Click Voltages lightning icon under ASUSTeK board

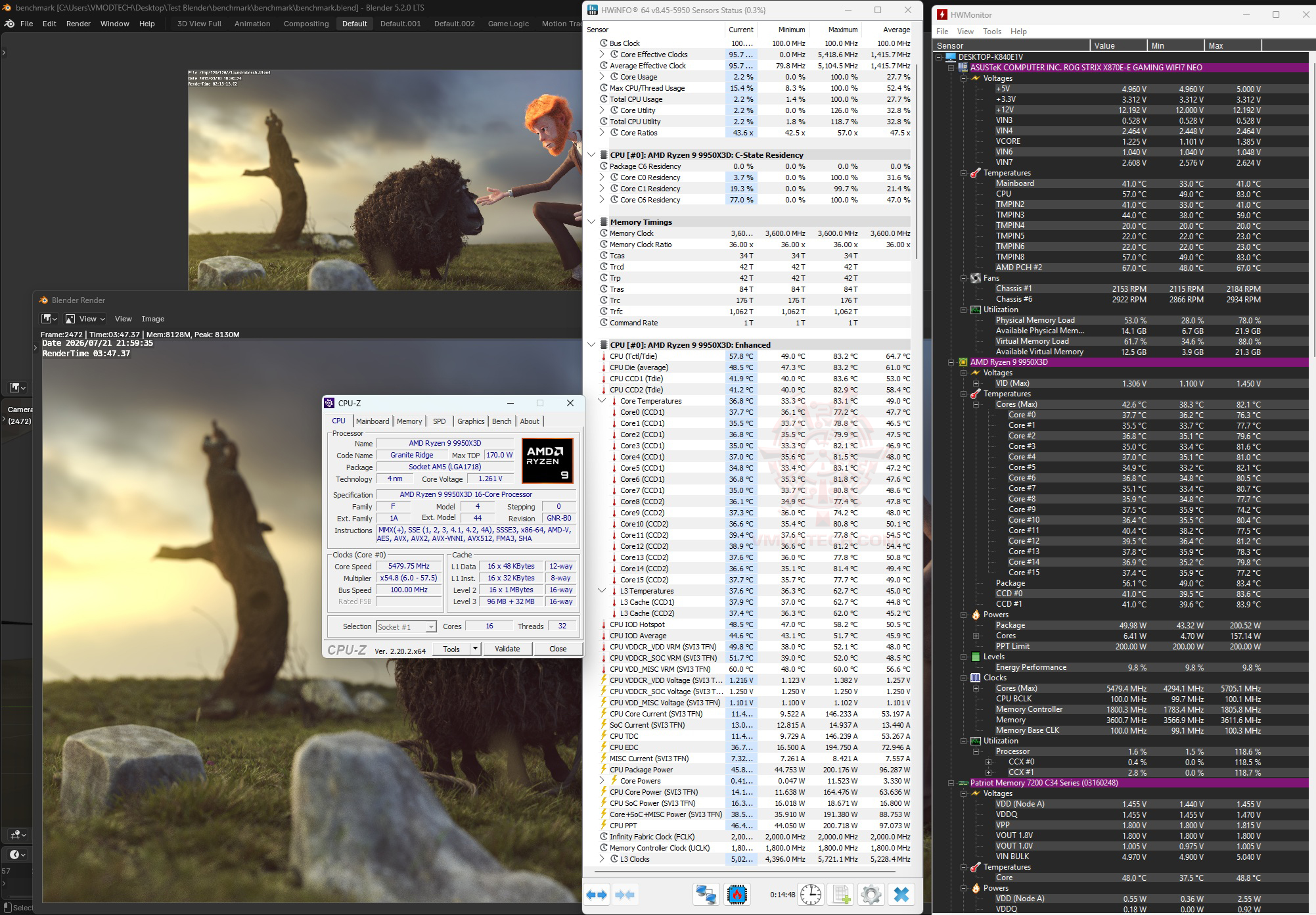tap(976, 78)
